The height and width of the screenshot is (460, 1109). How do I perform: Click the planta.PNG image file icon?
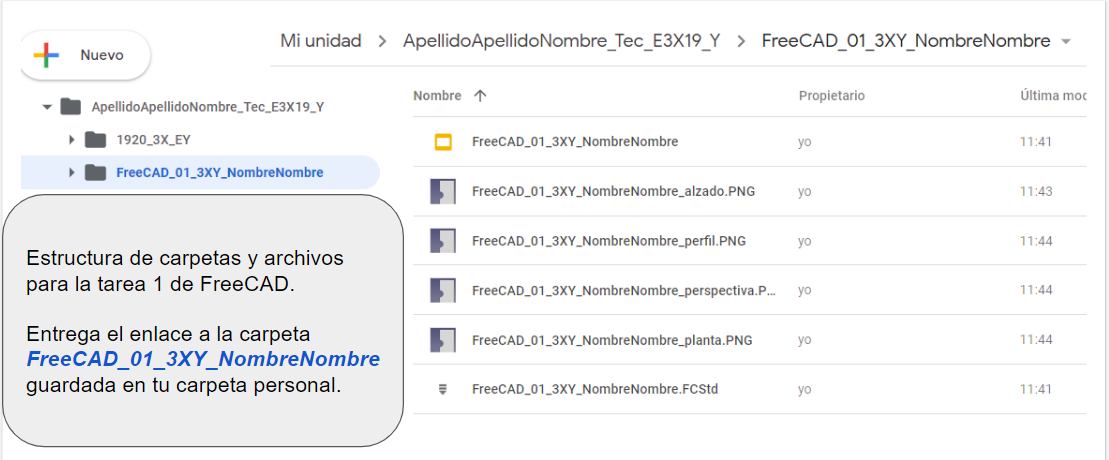tap(443, 340)
